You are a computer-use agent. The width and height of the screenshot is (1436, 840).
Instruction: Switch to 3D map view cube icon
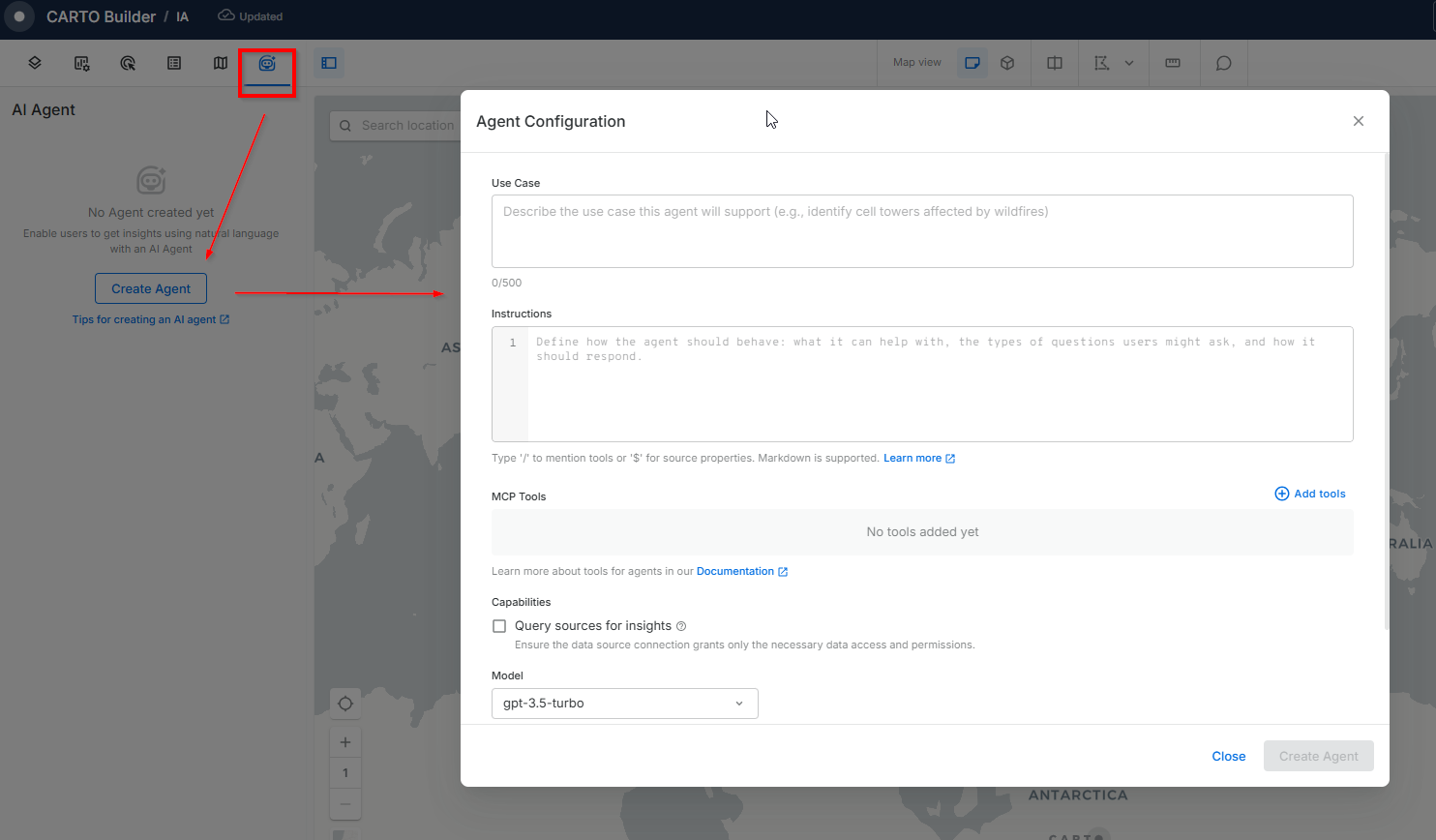1007,63
